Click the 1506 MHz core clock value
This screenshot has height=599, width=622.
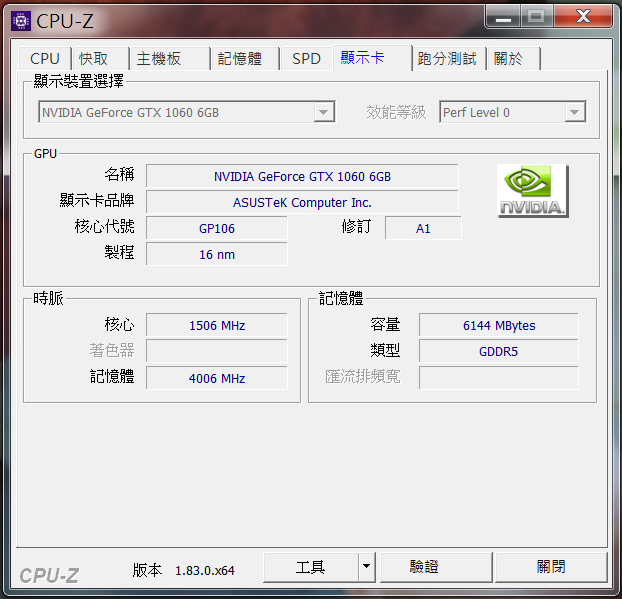[217, 325]
